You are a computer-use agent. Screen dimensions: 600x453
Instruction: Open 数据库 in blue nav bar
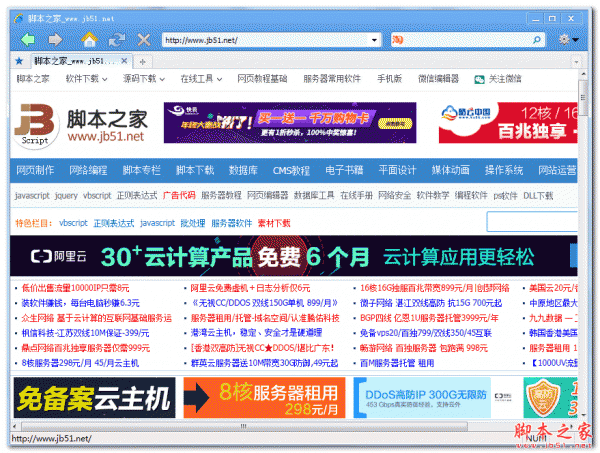click(243, 170)
